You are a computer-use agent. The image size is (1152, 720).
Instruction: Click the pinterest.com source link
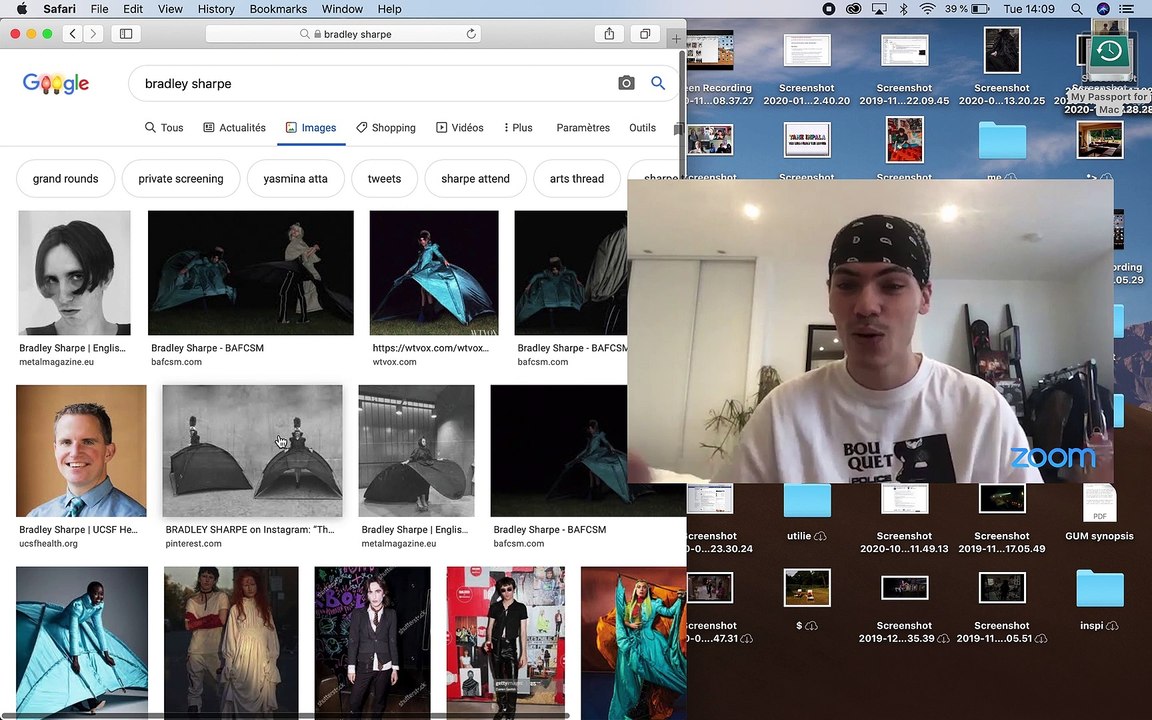193,544
